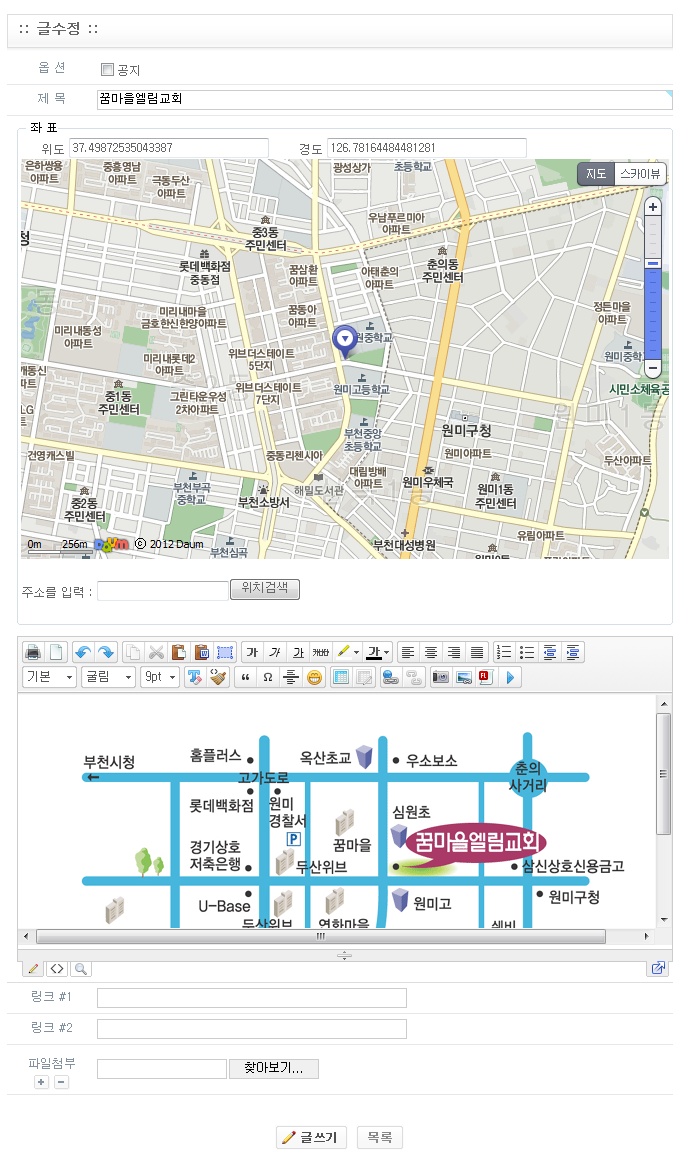Open the 굴림 font dropdown
This screenshot has width=691, height=1165.
[108, 677]
